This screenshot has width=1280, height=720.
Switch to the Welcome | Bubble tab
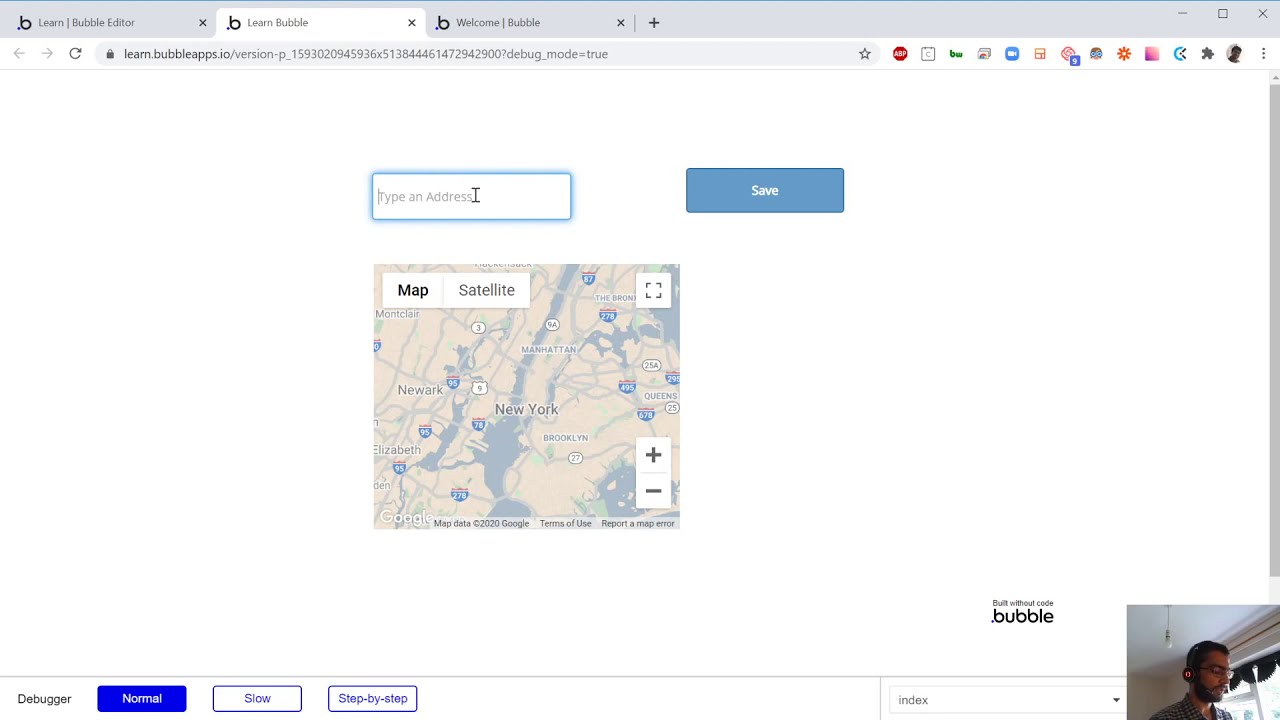[x=525, y=22]
